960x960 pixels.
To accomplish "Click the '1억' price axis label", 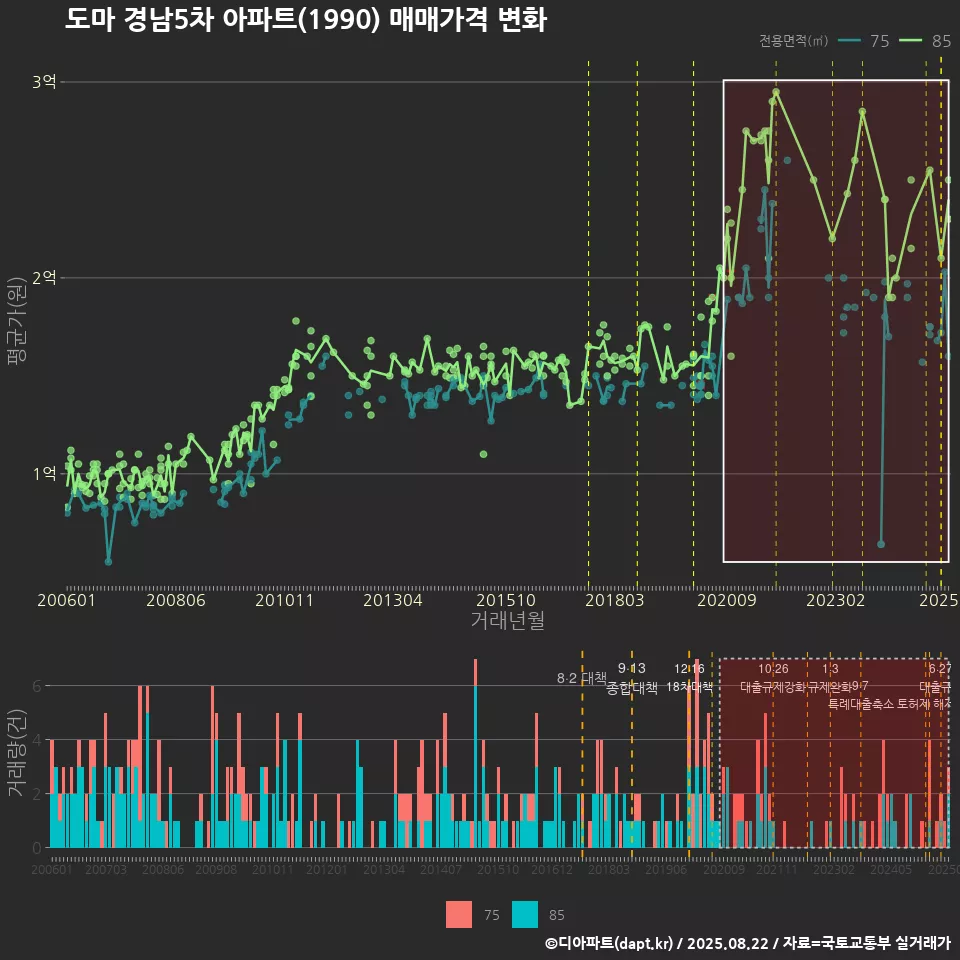I will point(44,473).
